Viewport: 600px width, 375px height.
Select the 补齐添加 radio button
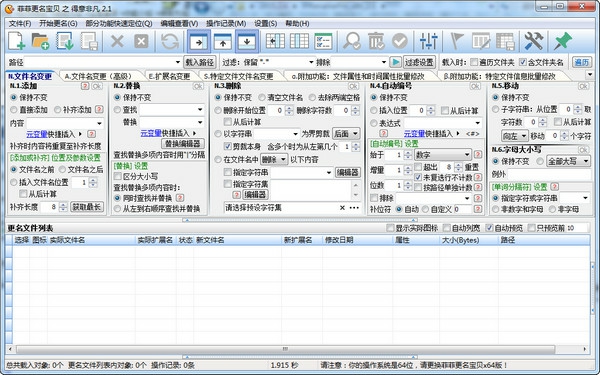[58, 110]
